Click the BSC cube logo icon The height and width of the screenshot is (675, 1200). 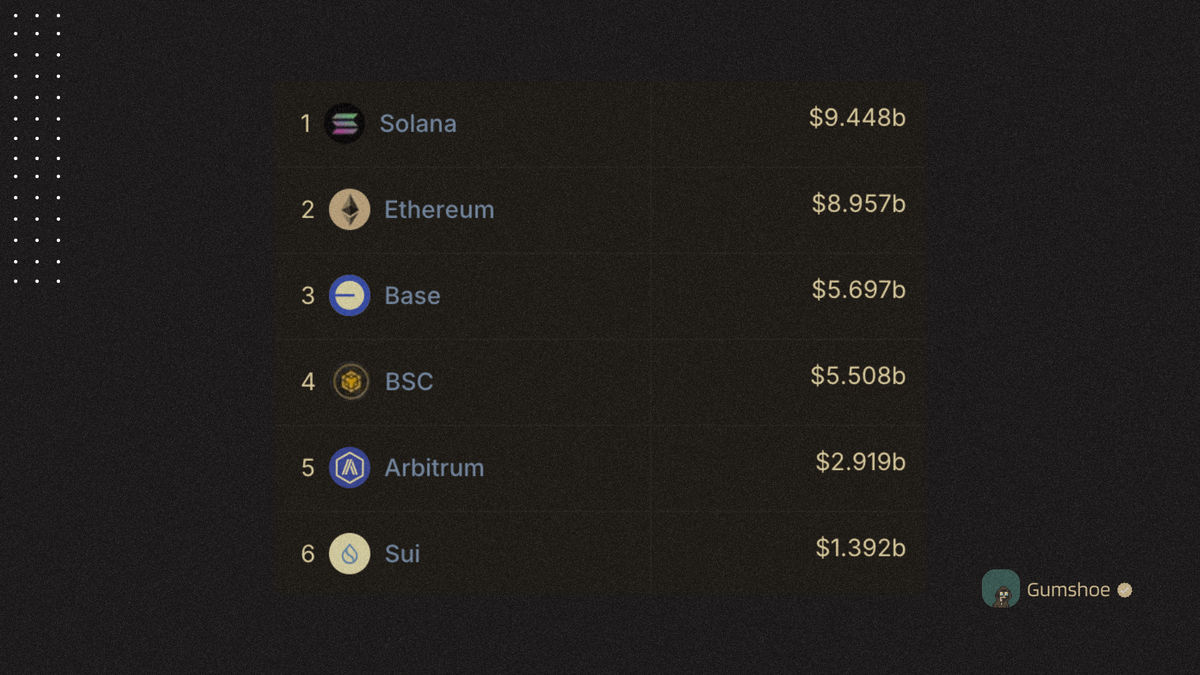[x=350, y=382]
